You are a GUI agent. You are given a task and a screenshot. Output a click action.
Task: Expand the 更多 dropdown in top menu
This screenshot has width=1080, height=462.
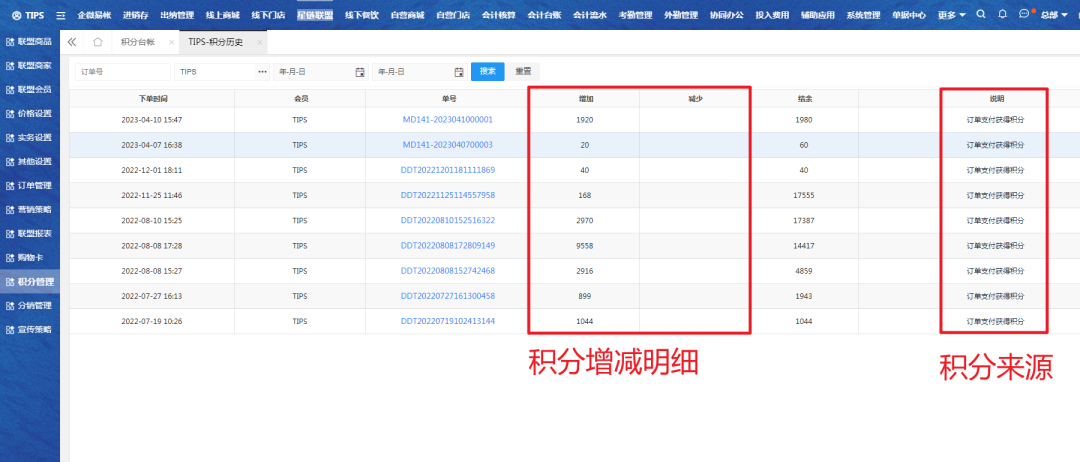coord(951,15)
